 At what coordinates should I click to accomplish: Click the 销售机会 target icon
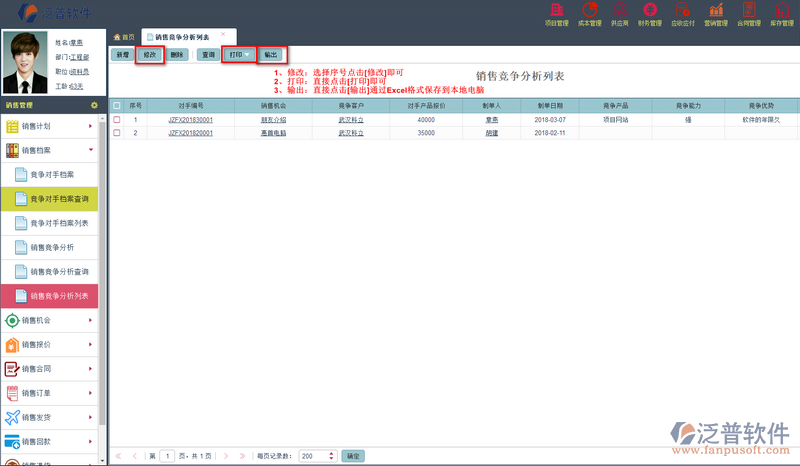(13, 320)
